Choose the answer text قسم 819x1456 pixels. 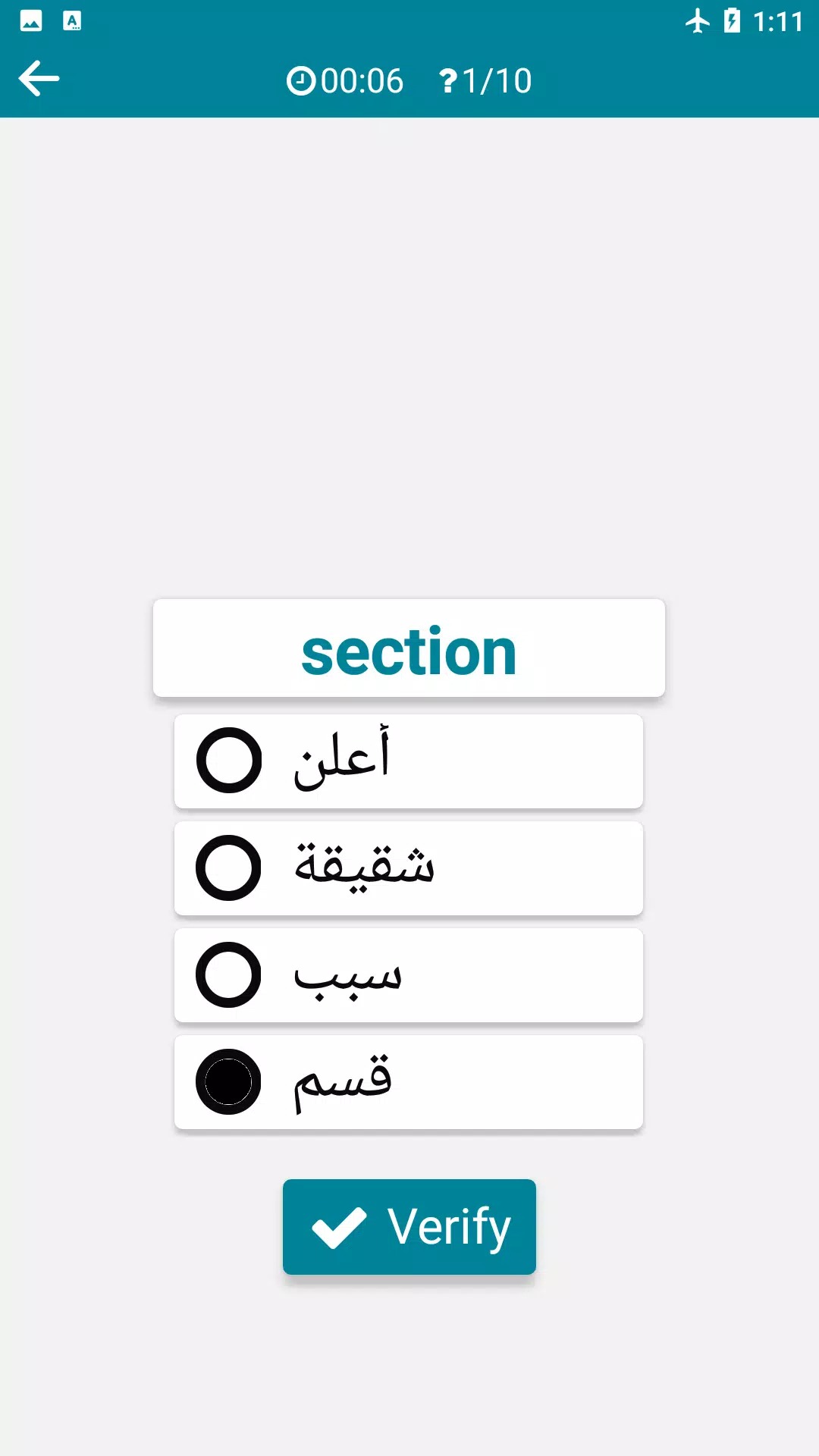343,1083
